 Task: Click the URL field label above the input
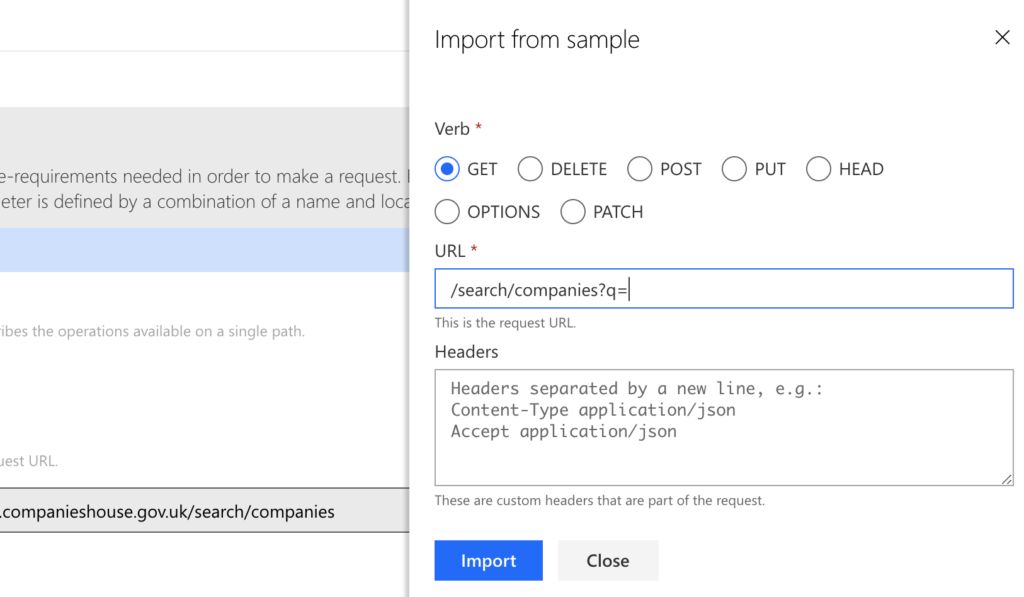tap(449, 251)
